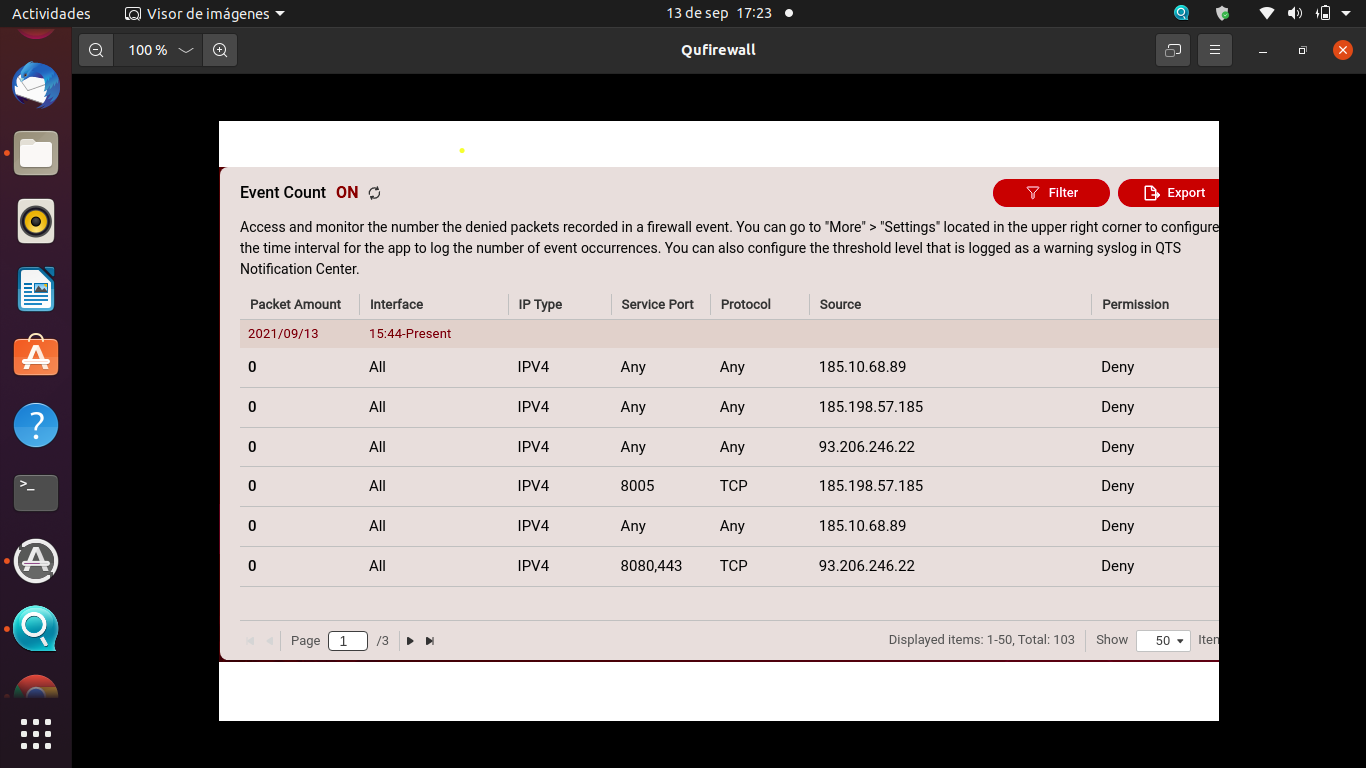
Task: Click the gallery view toggle icon
Action: pyautogui.click(x=1173, y=50)
